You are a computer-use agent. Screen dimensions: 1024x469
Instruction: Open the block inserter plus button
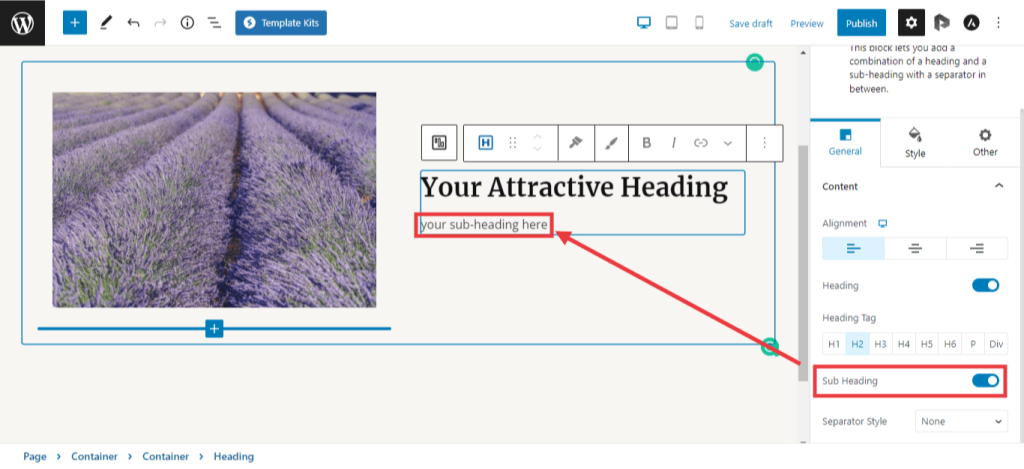pyautogui.click(x=75, y=23)
